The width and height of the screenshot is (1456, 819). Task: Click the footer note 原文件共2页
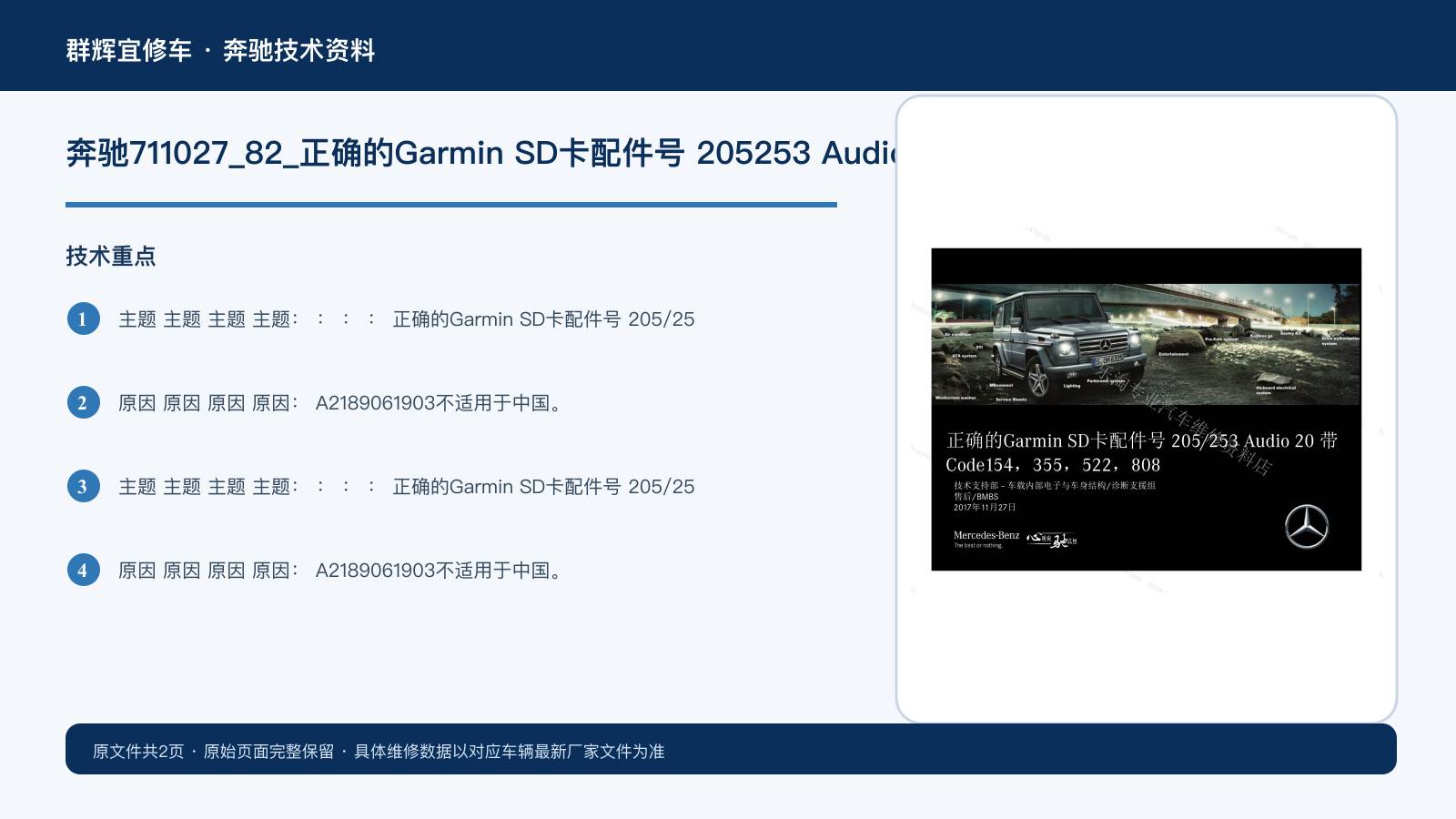(x=138, y=751)
